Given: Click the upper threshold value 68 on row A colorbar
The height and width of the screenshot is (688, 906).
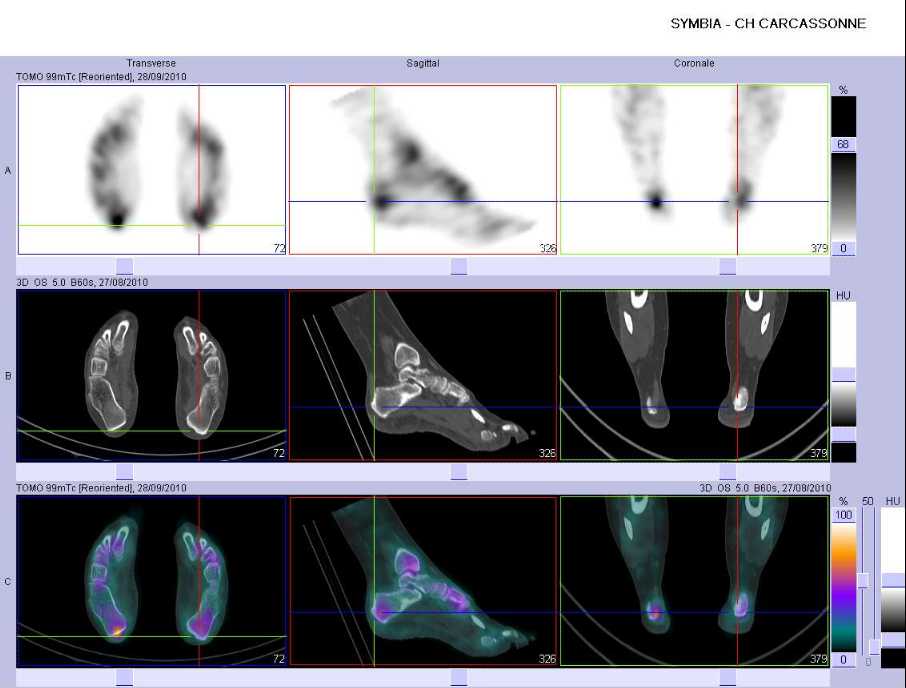Looking at the screenshot, I should [843, 144].
